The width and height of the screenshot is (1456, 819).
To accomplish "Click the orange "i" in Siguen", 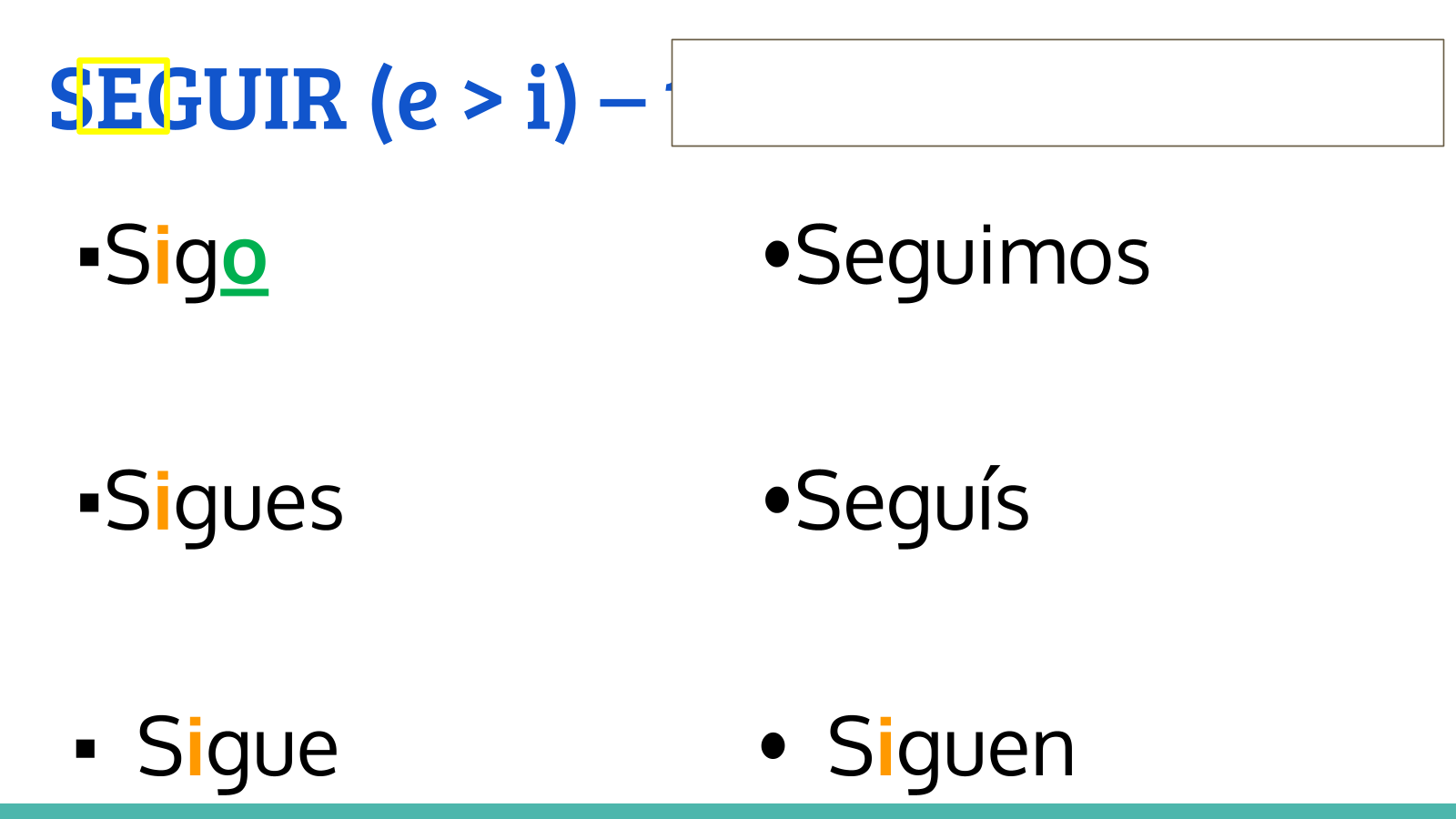I will click(885, 750).
